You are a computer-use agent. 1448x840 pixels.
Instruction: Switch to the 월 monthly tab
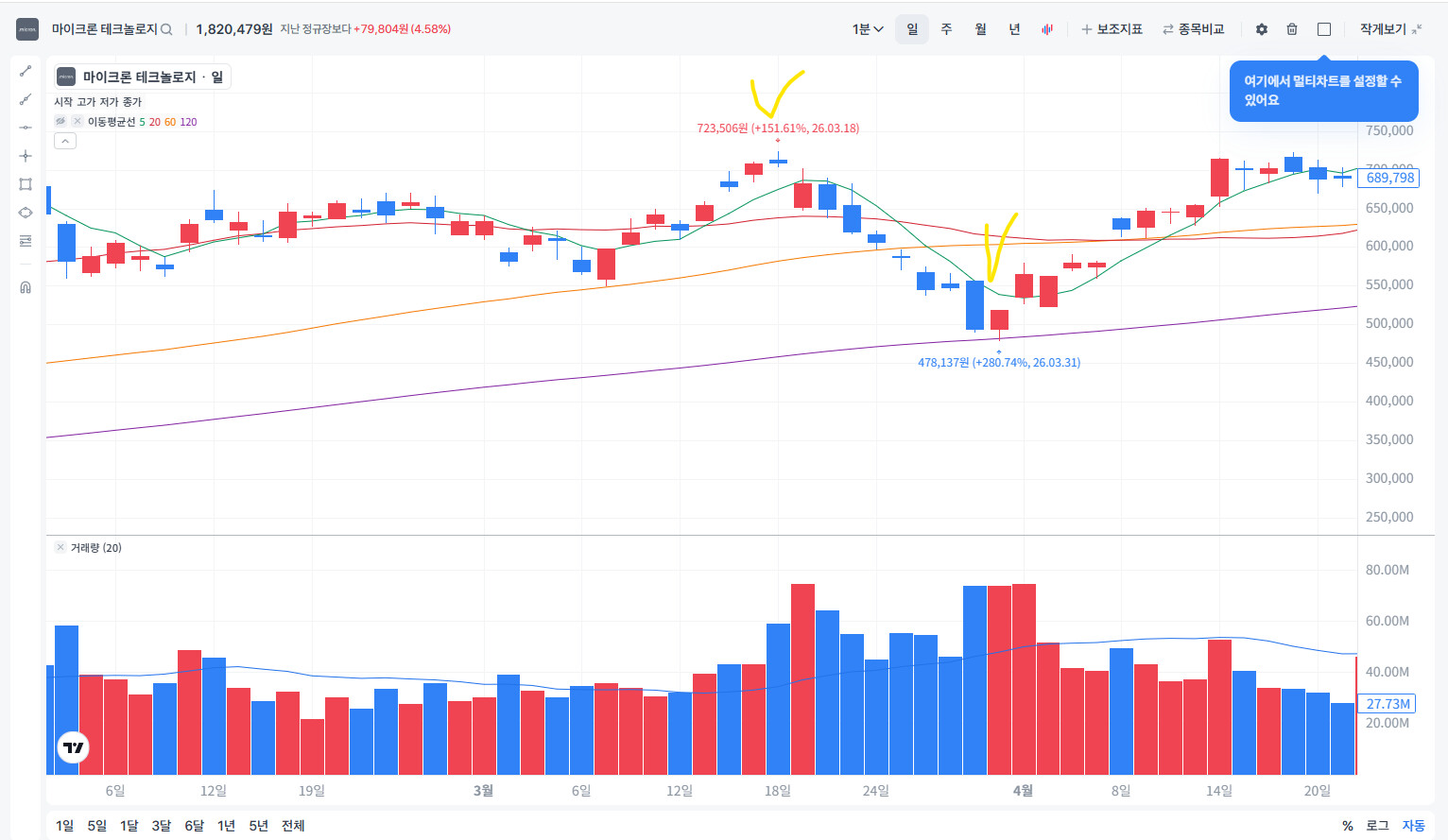coord(980,29)
